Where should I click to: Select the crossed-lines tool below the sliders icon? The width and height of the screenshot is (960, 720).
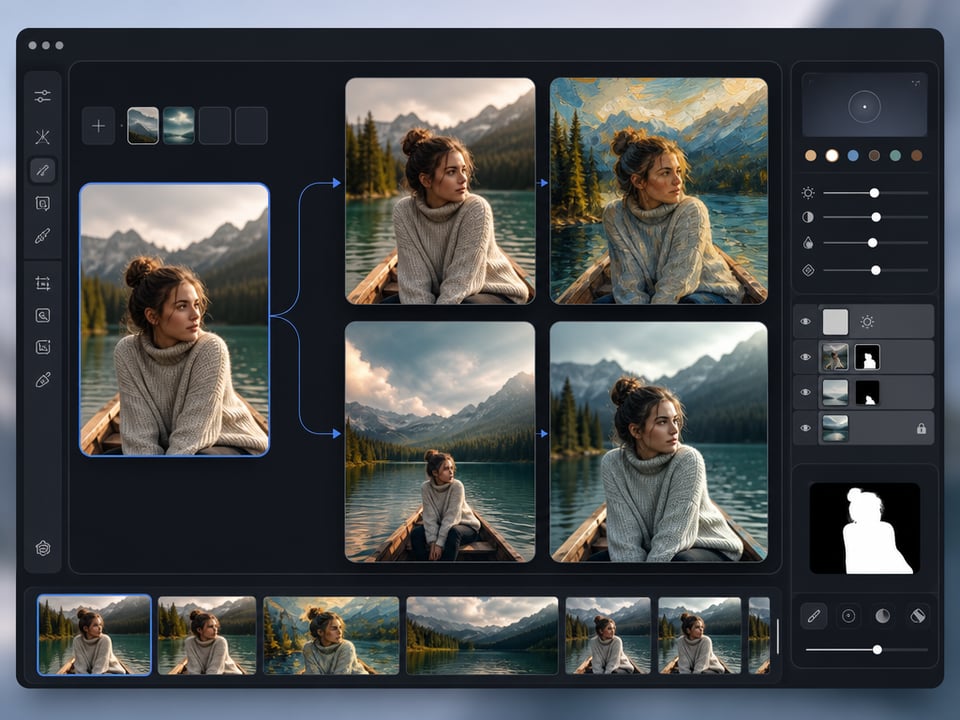pyautogui.click(x=42, y=136)
